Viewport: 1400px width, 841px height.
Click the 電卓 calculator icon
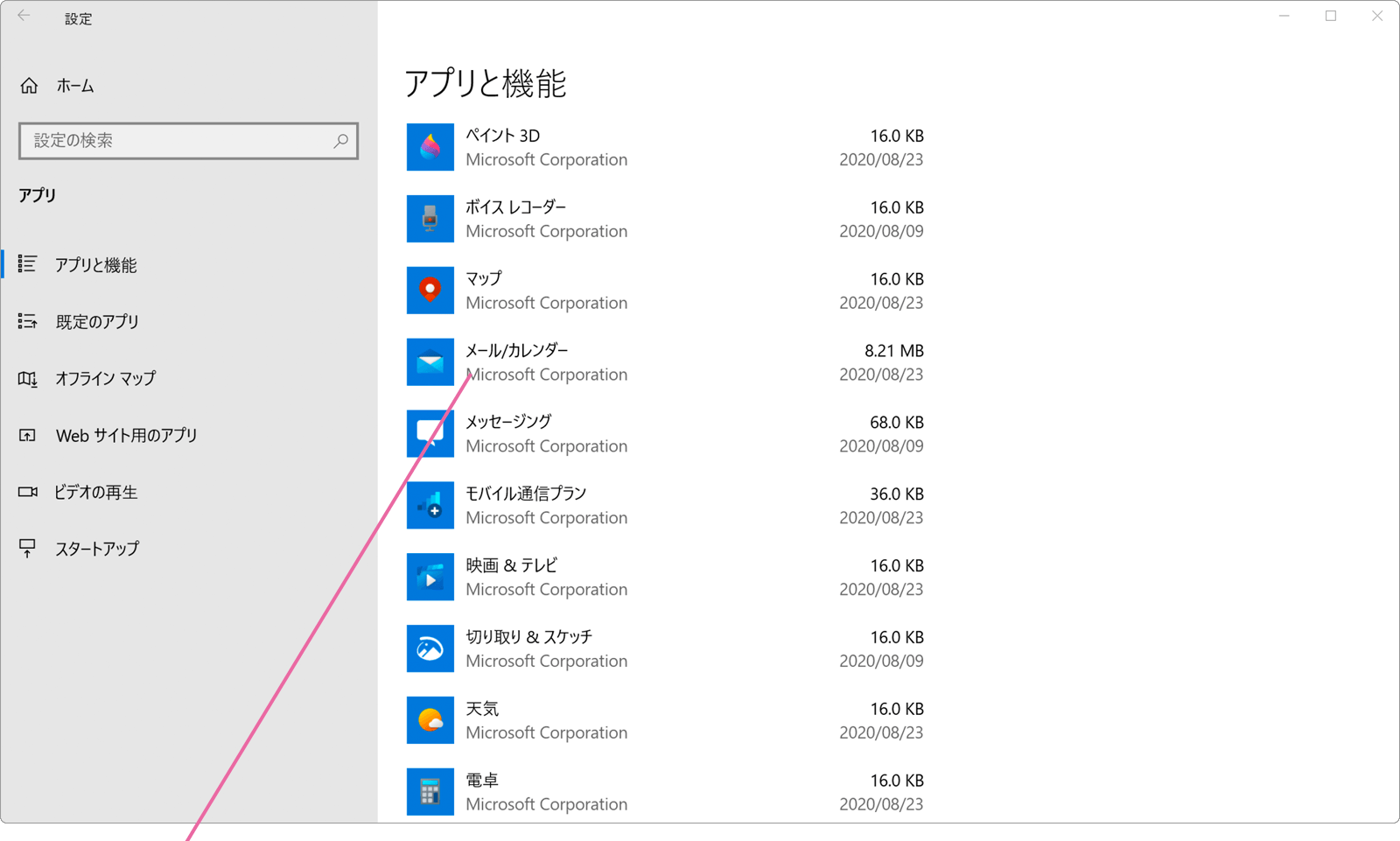pyautogui.click(x=430, y=792)
